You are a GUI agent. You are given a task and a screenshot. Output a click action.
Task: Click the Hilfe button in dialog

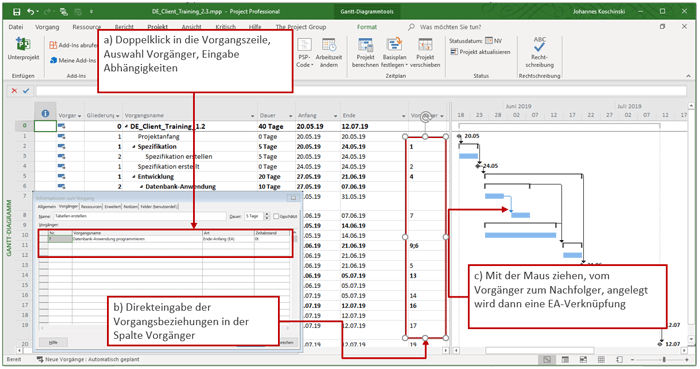53,342
